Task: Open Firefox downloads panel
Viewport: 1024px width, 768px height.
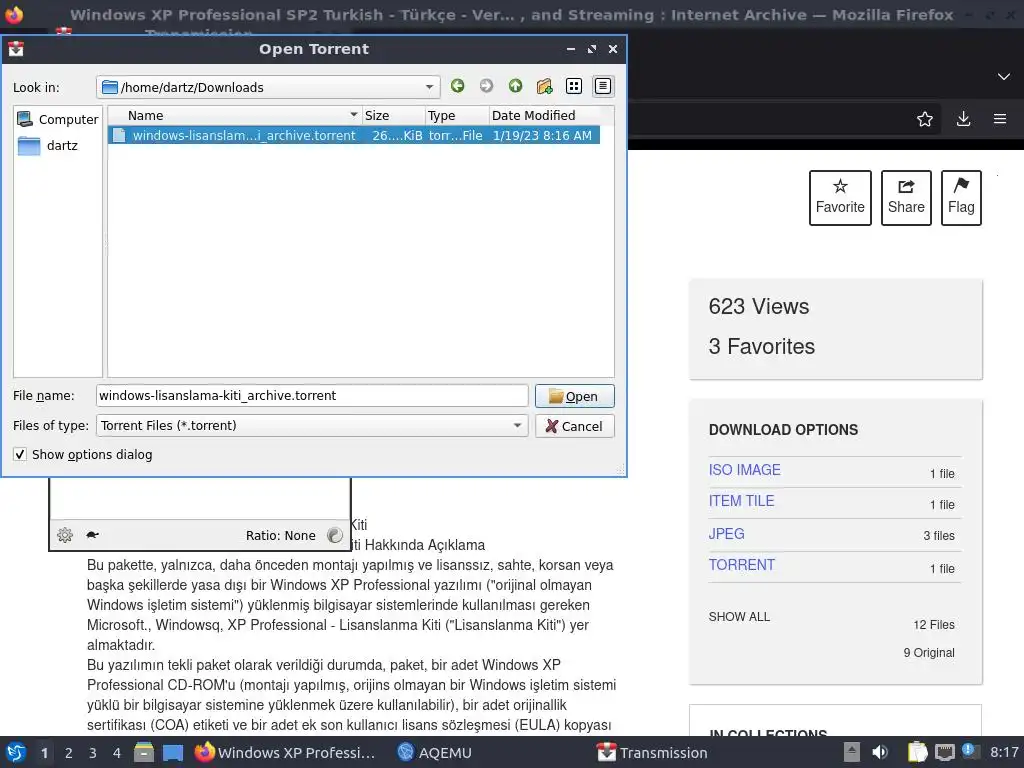Action: (963, 119)
